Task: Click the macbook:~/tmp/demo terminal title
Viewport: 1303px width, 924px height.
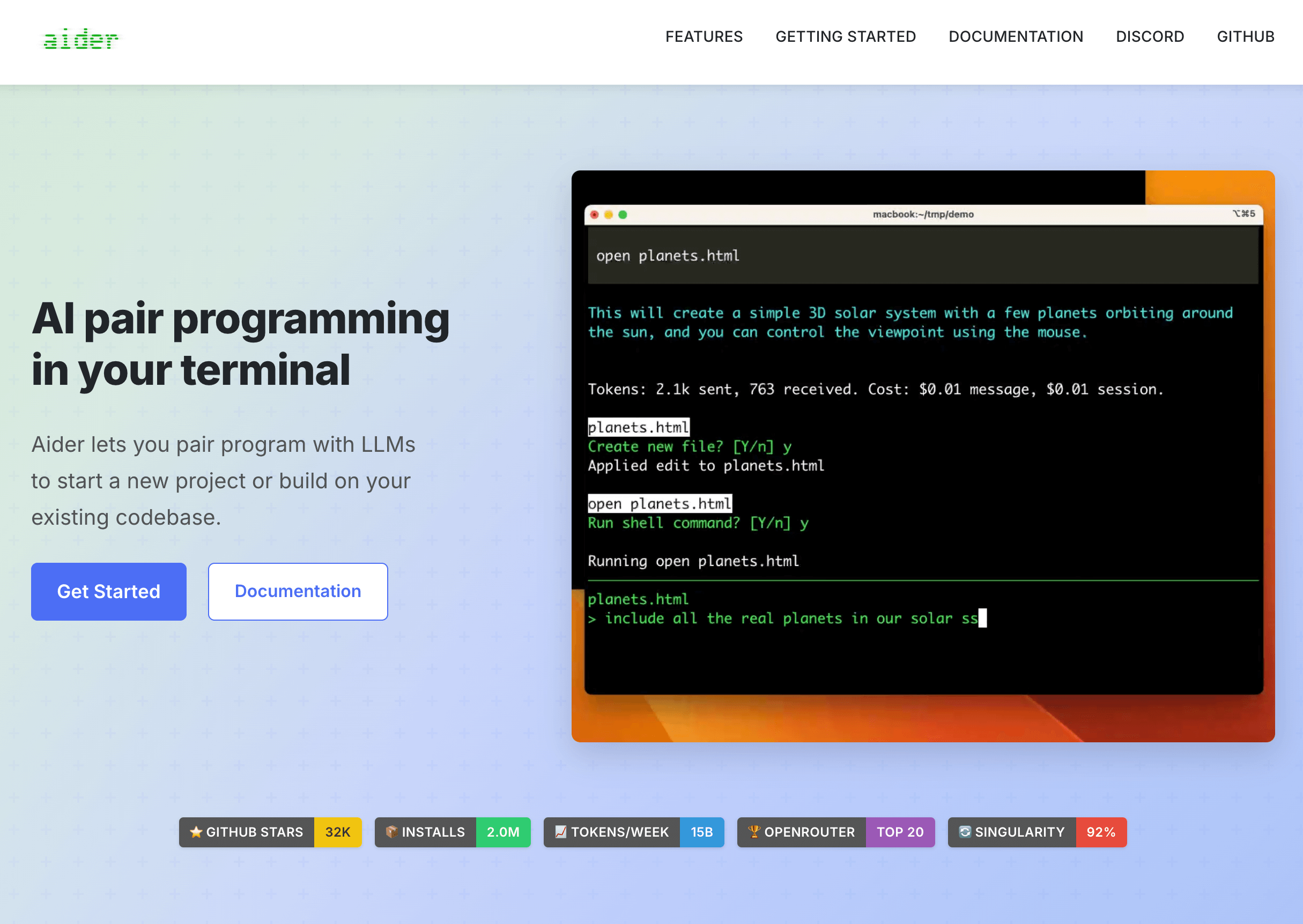Action: tap(923, 214)
